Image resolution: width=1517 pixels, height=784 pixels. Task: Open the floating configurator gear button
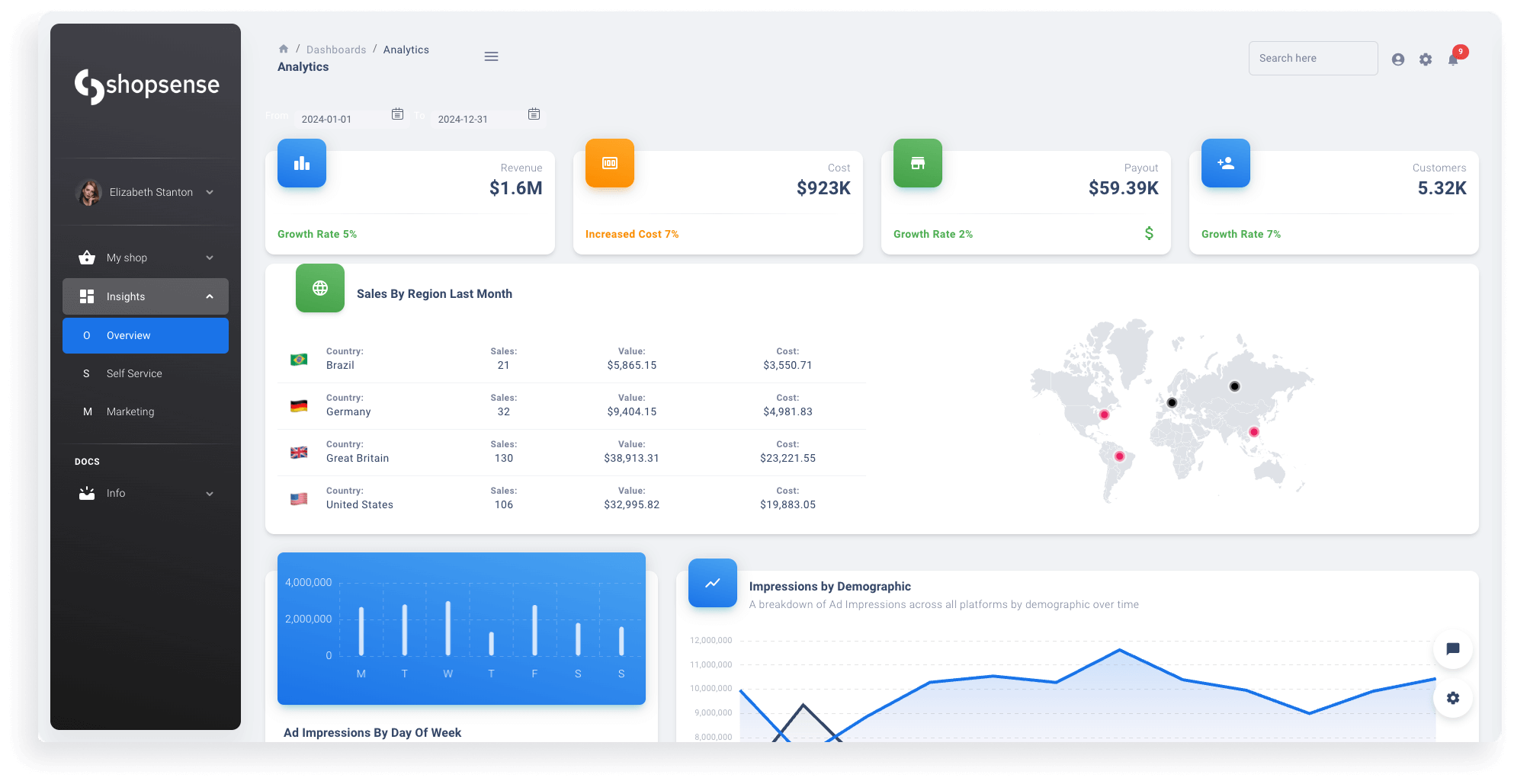(x=1452, y=698)
